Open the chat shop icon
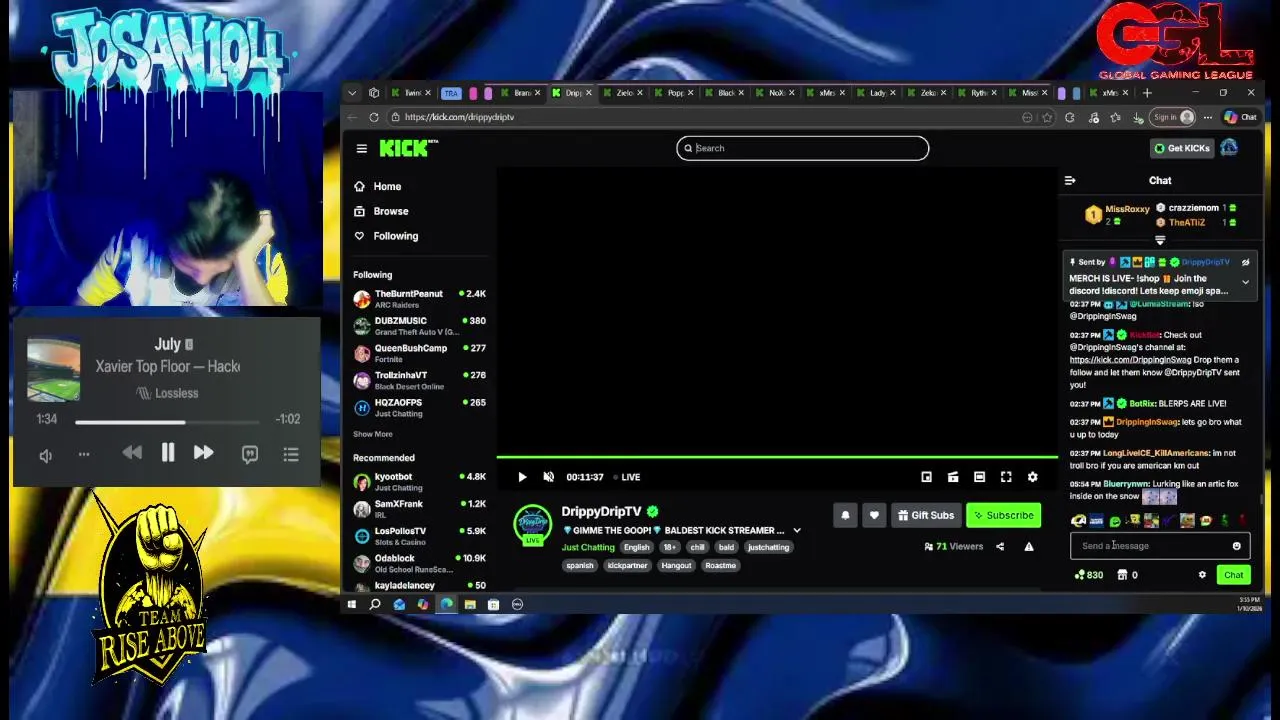The image size is (1280, 720). coord(1122,575)
